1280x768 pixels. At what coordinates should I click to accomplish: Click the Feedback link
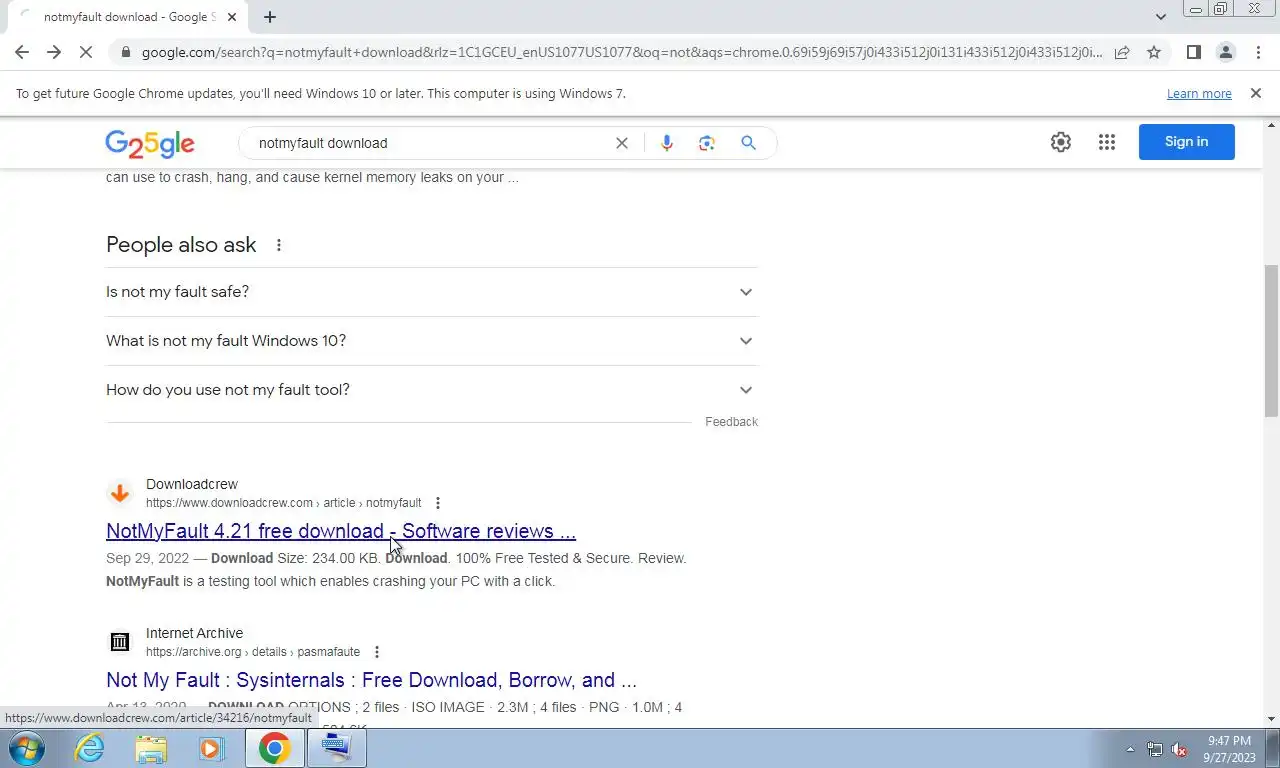(731, 422)
